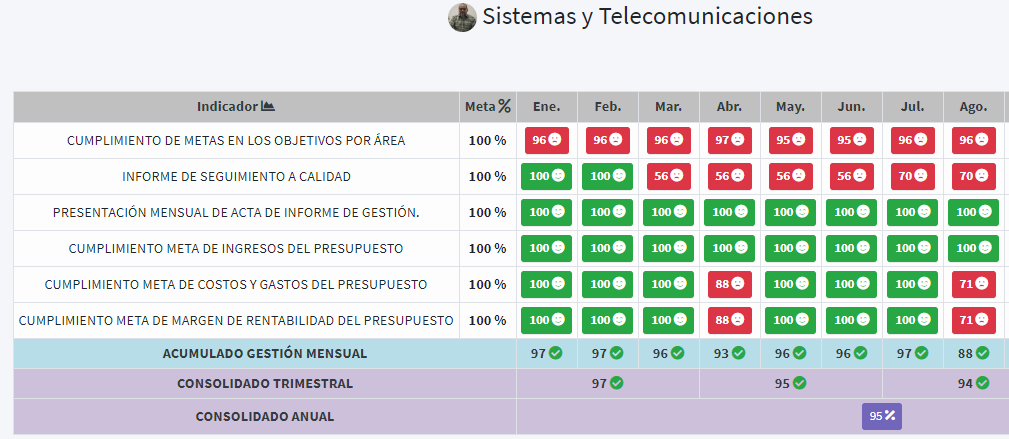Click Jun. red 95 badge for objetivos por área
This screenshot has height=439, width=1009.
pyautogui.click(x=851, y=141)
